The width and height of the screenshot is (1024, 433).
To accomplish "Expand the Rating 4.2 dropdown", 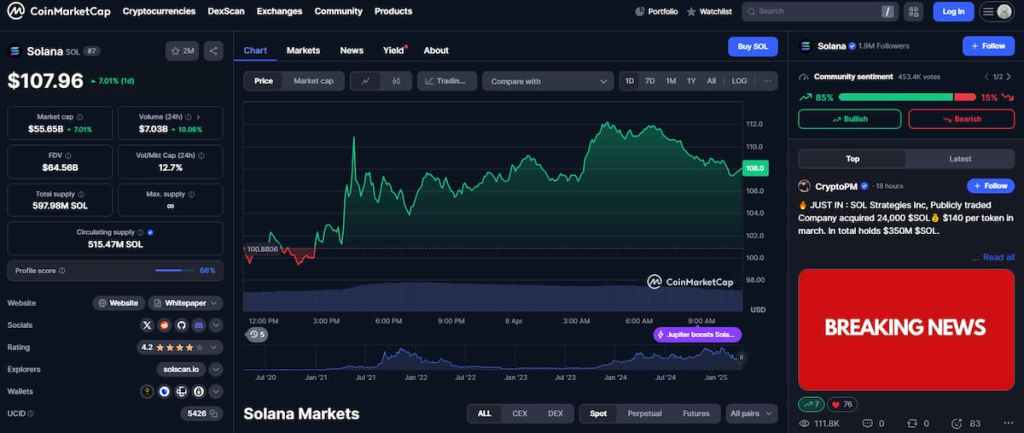I will tap(212, 347).
